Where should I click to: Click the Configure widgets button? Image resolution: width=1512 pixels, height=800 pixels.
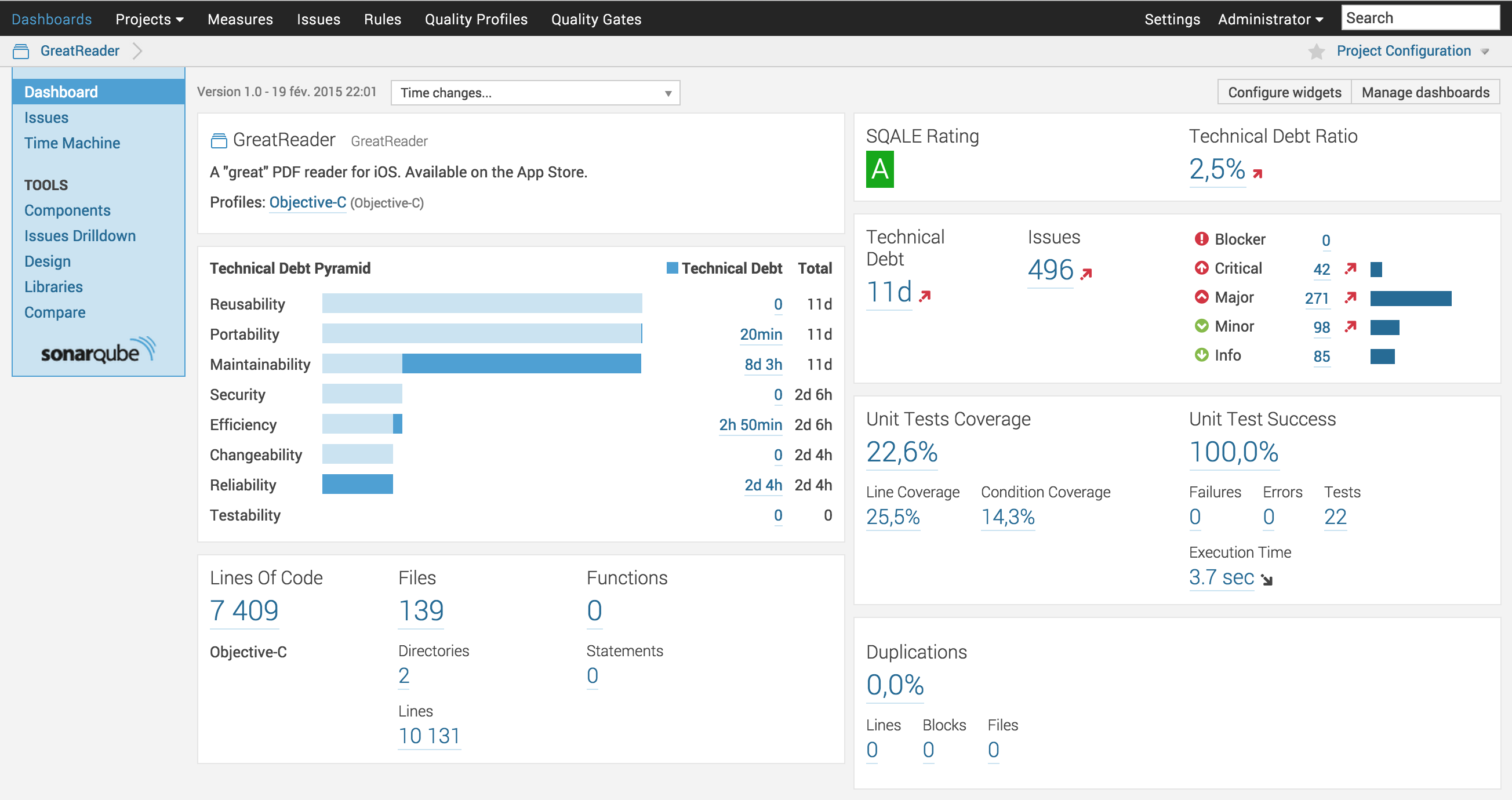coord(1284,92)
